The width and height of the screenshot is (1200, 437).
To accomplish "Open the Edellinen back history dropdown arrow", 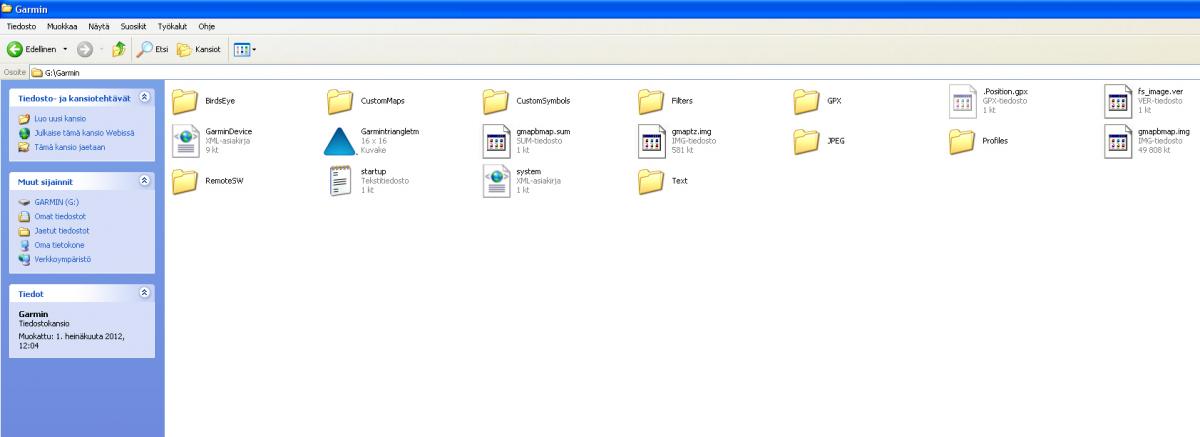I will click(x=65, y=49).
